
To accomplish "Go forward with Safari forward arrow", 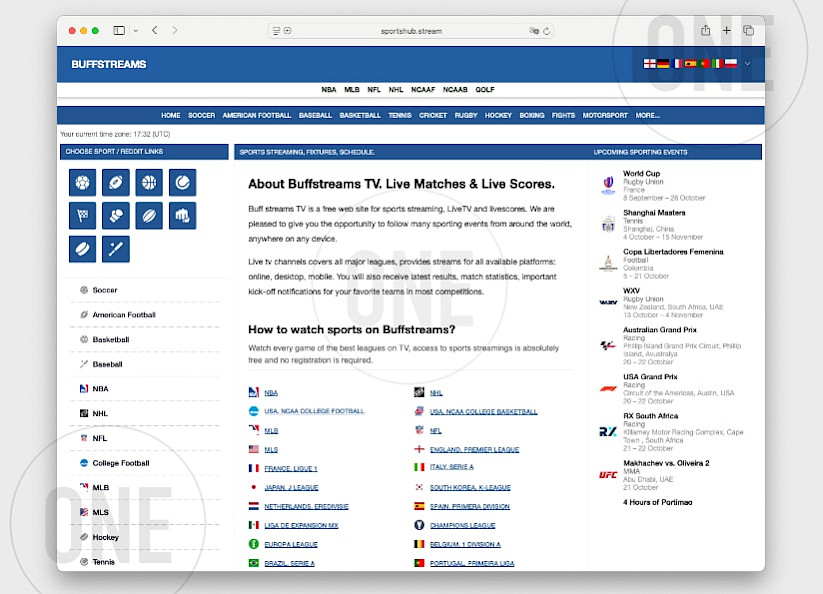I will [175, 30].
